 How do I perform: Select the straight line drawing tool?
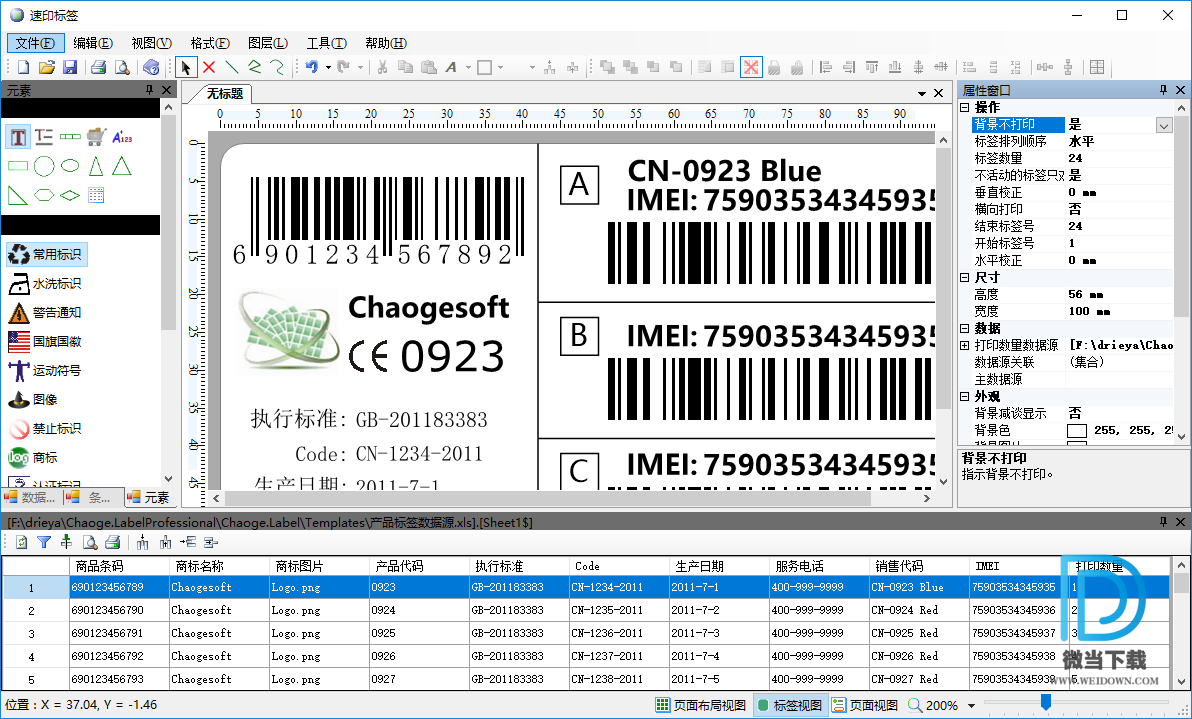pos(232,68)
